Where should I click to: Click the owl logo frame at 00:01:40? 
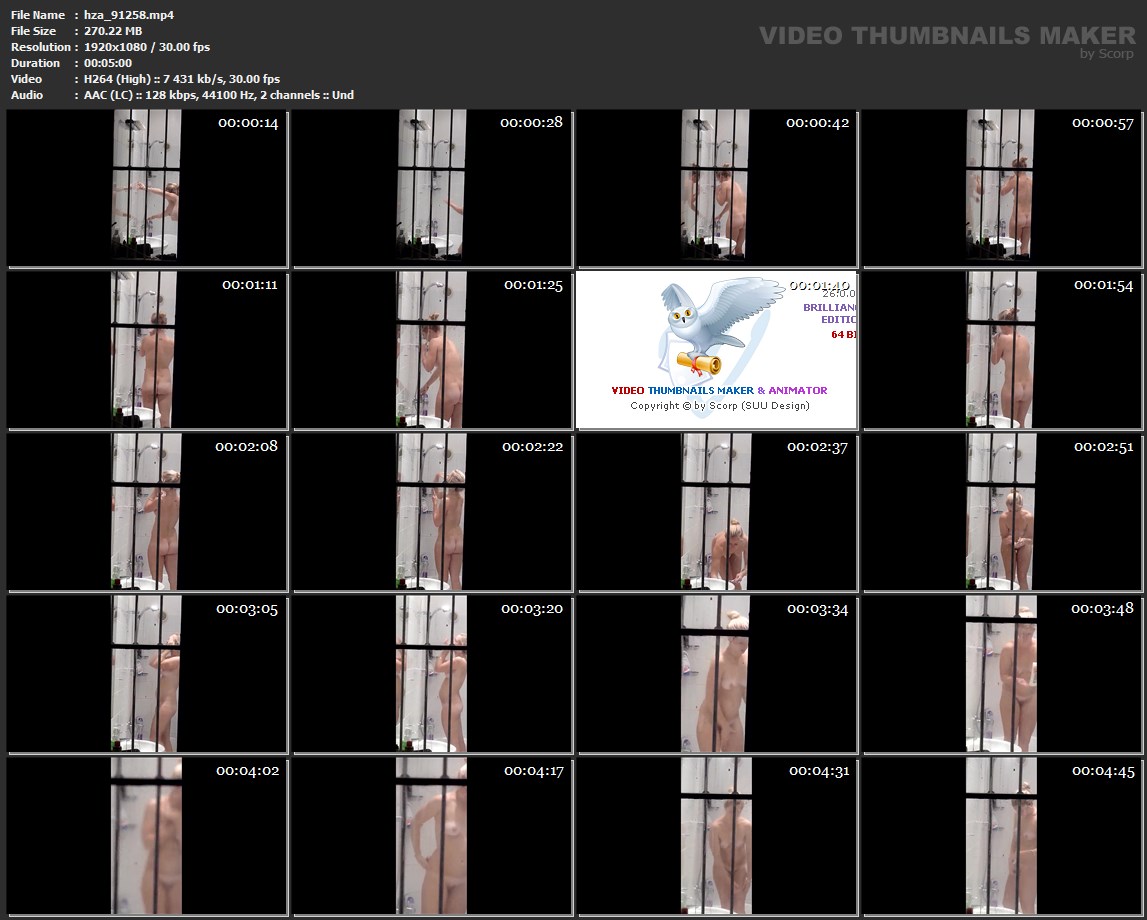(x=717, y=350)
